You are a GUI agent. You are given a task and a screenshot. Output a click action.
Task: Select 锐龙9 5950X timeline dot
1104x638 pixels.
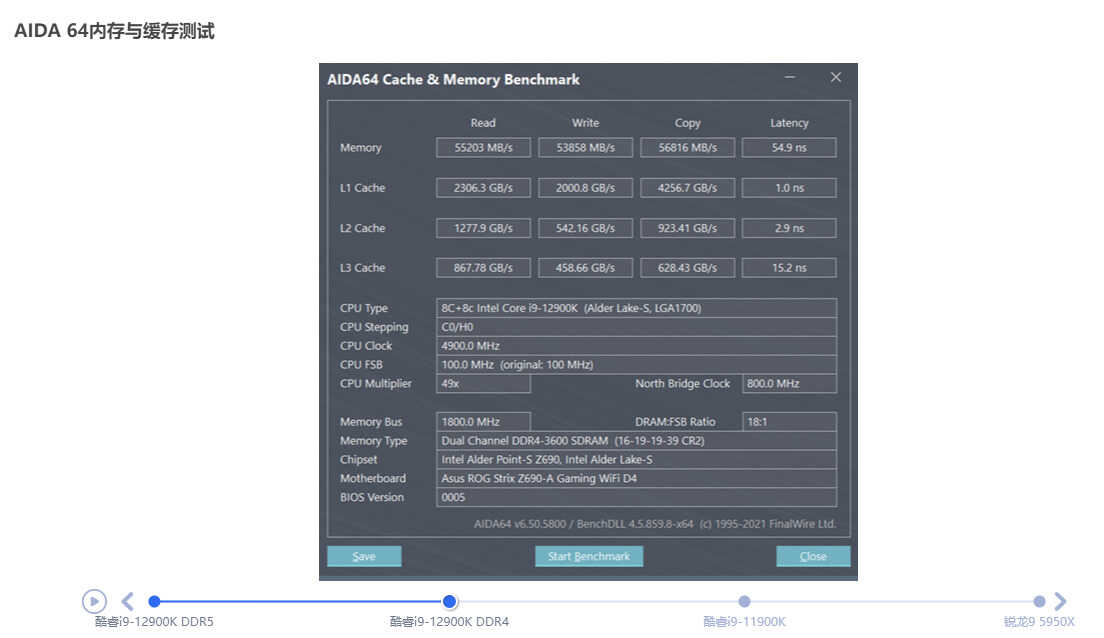[x=1039, y=601]
